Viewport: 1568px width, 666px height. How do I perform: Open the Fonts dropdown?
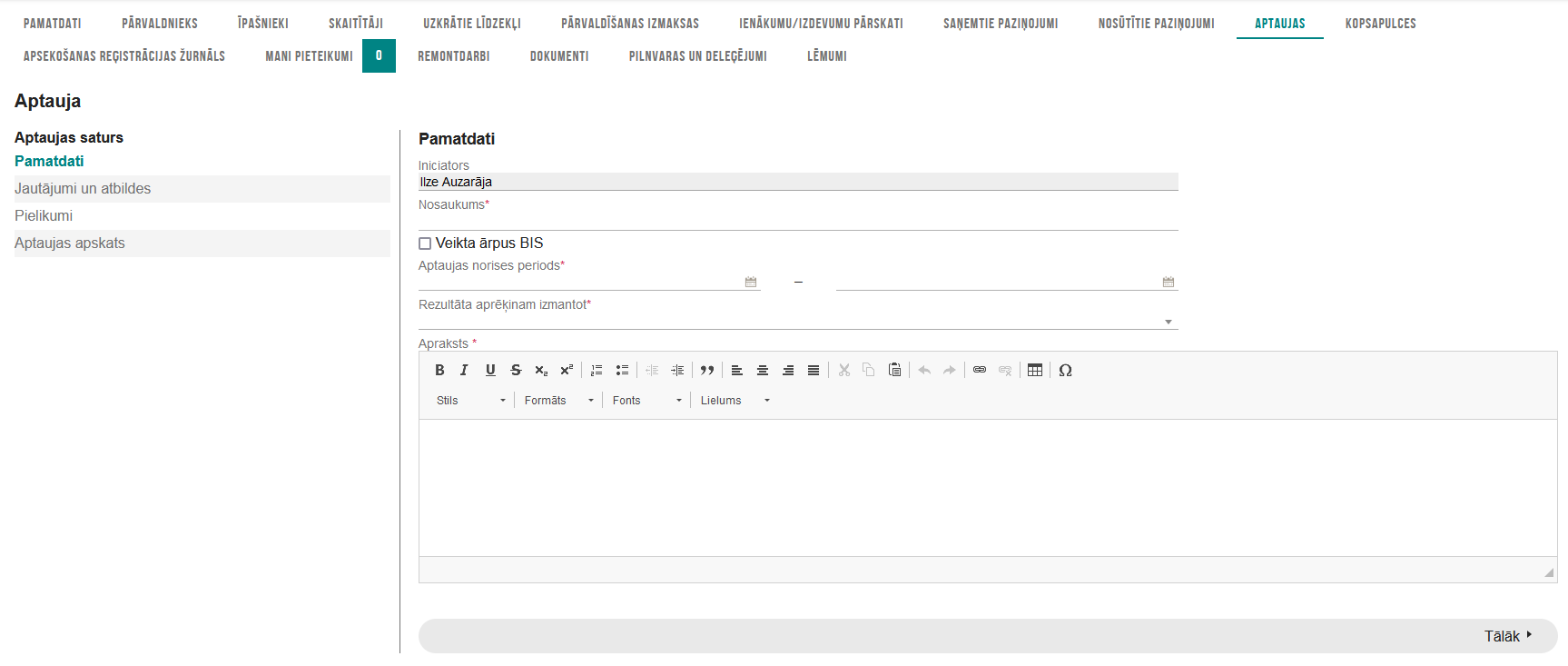click(x=646, y=401)
